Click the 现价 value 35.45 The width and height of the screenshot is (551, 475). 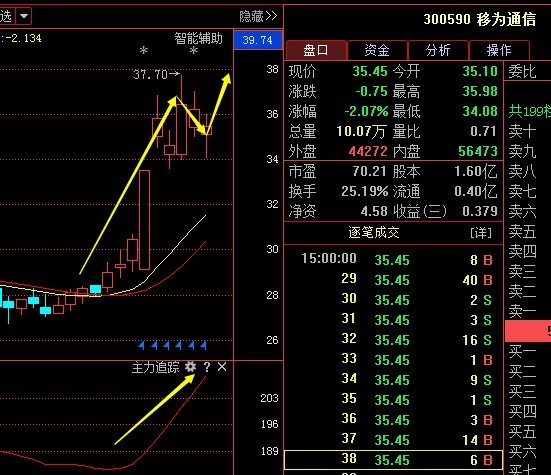(x=370, y=71)
